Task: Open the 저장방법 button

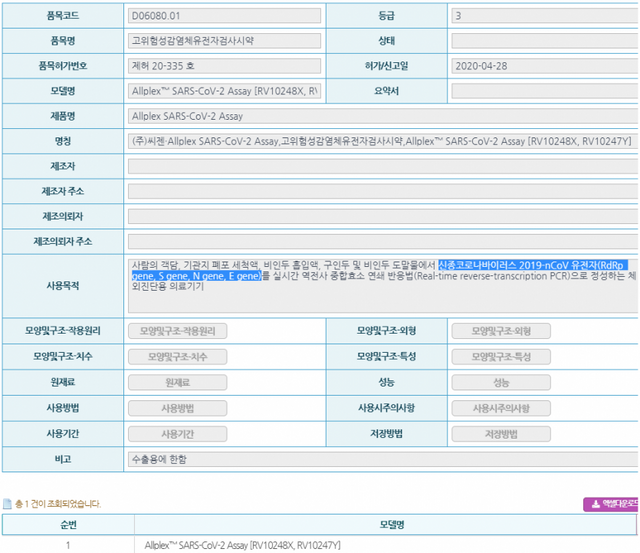Action: point(501,434)
